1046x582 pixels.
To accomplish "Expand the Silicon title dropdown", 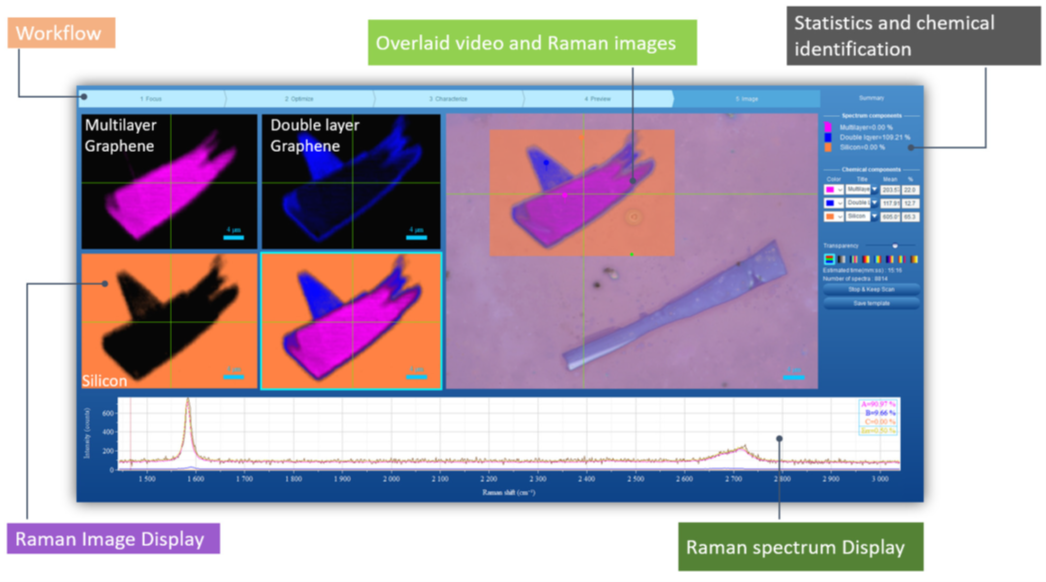I will 874,216.
